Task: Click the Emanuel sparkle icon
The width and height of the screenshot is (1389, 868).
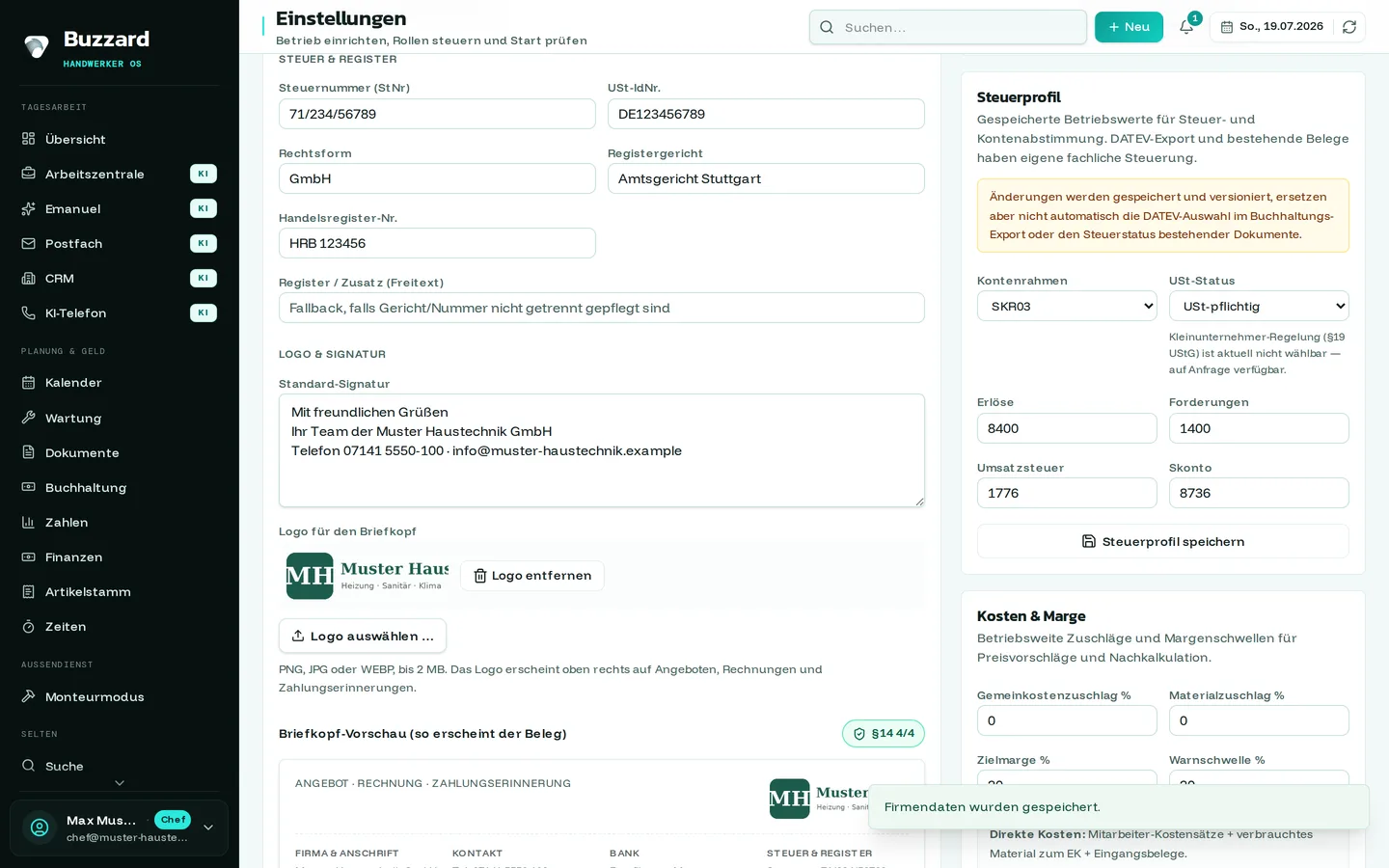Action: (29, 208)
